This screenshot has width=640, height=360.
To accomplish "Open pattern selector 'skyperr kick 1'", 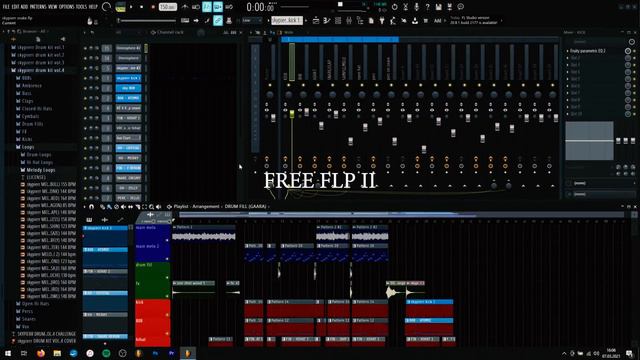I will pos(287,20).
